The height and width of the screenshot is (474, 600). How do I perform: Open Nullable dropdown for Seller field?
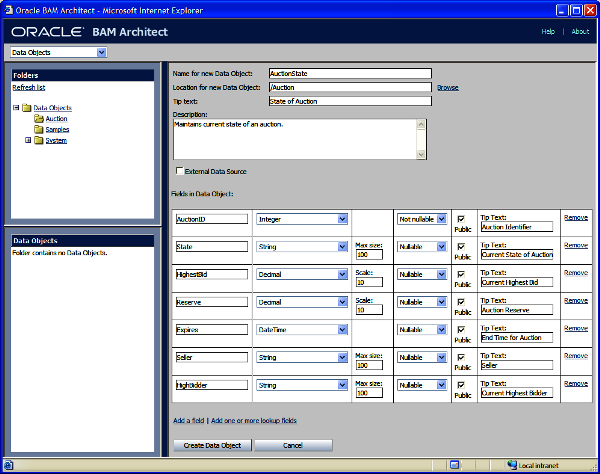442,357
